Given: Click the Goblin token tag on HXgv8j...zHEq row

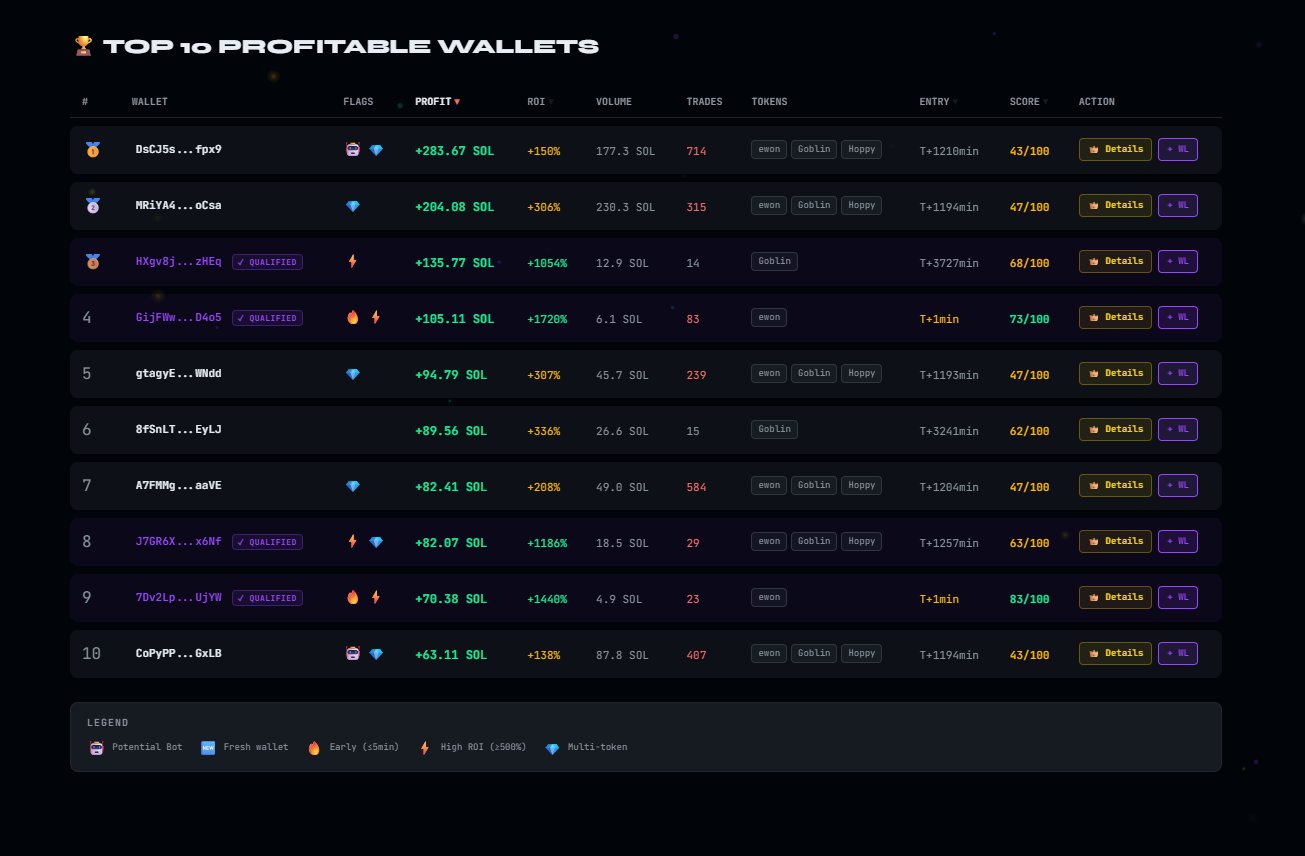Looking at the screenshot, I should tap(774, 261).
